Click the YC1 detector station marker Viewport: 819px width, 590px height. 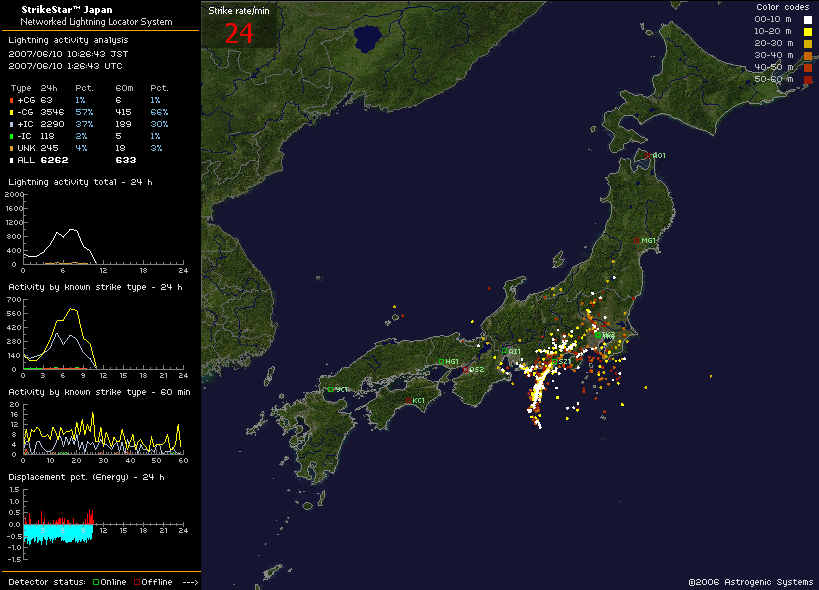tap(329, 389)
